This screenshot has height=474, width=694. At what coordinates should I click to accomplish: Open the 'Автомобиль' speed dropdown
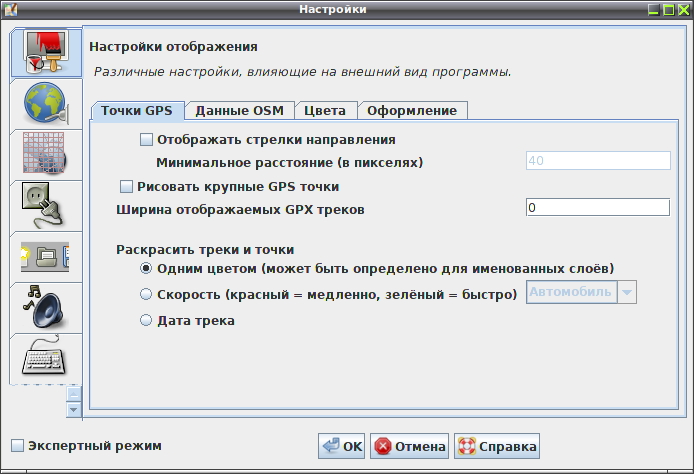581,292
